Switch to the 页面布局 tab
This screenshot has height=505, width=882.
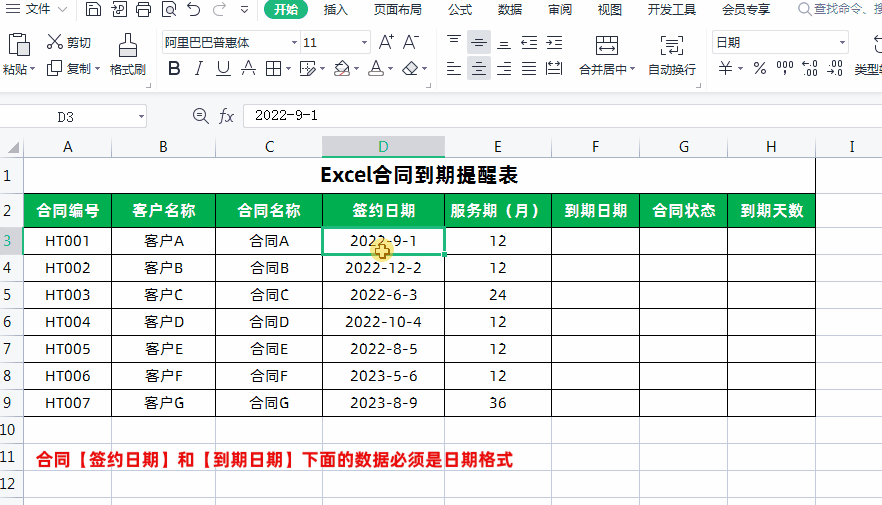coord(397,10)
